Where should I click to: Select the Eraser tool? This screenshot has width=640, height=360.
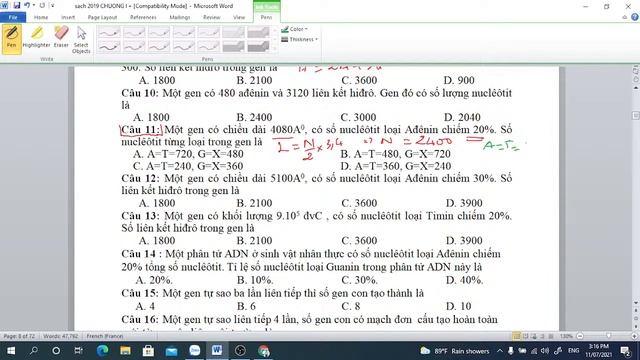61,38
